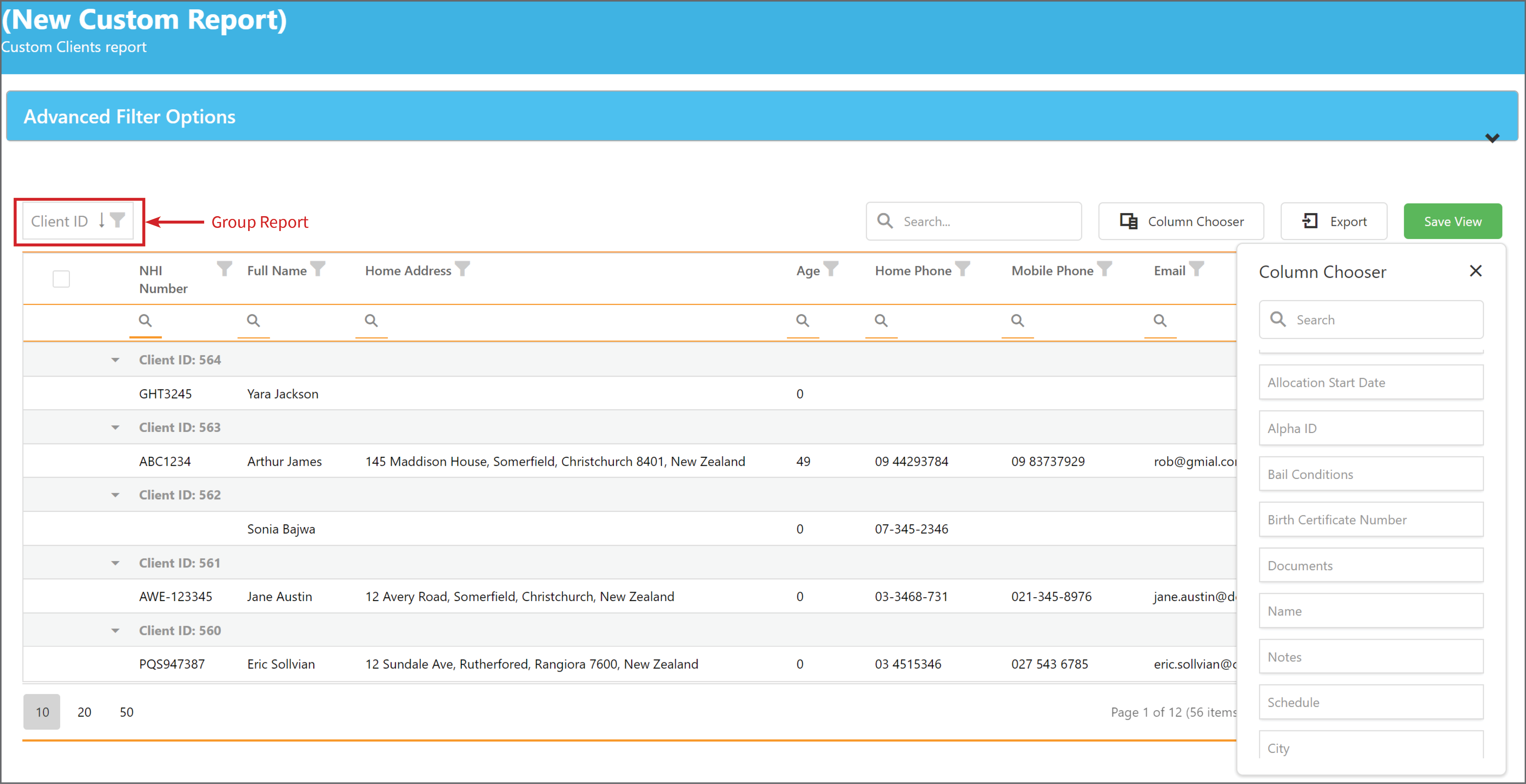Open the Full Name column filter icon
Viewport: 1526px width, 784px height.
318,269
